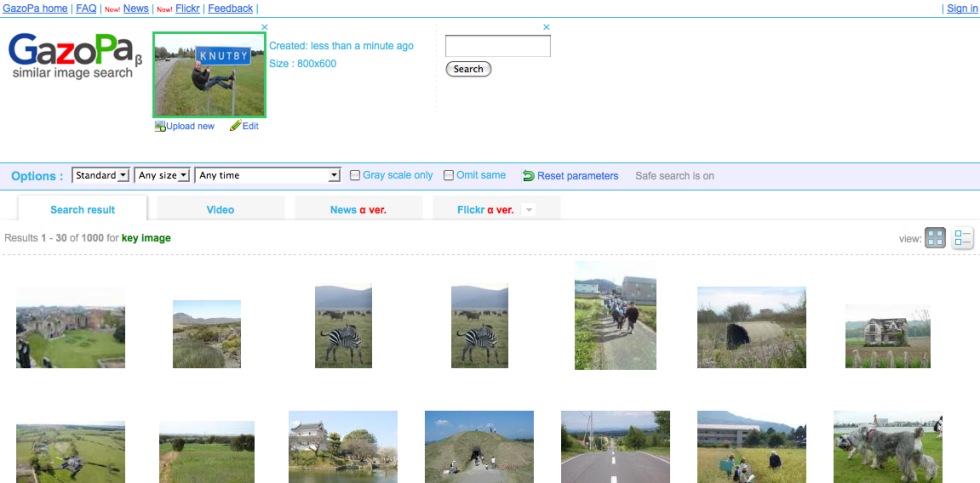
Task: Switch to the Video tab
Action: click(220, 210)
